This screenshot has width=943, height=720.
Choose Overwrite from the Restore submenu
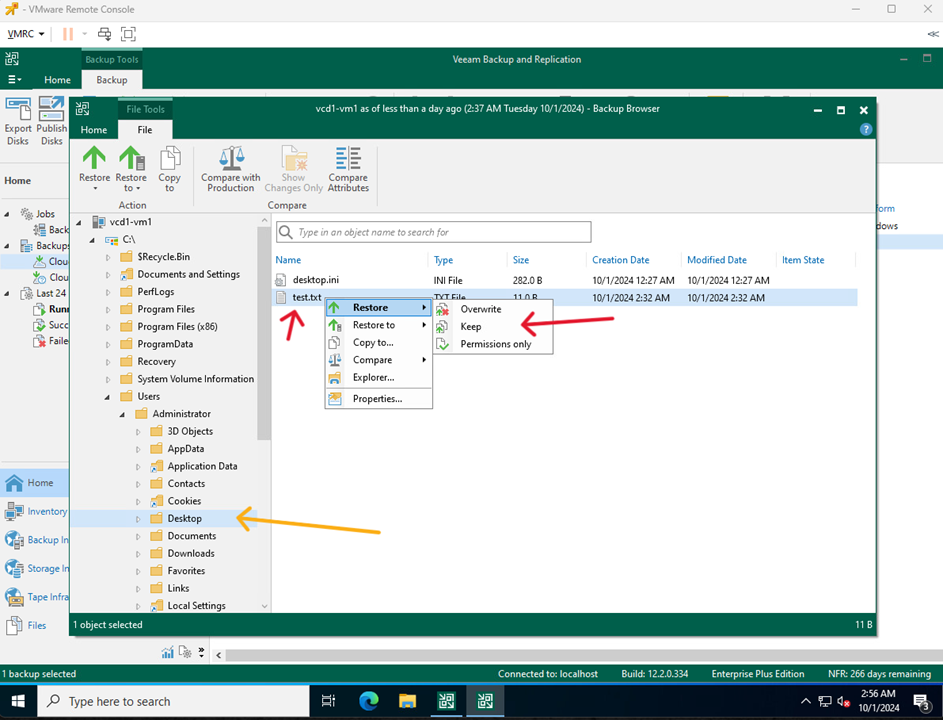coord(480,309)
